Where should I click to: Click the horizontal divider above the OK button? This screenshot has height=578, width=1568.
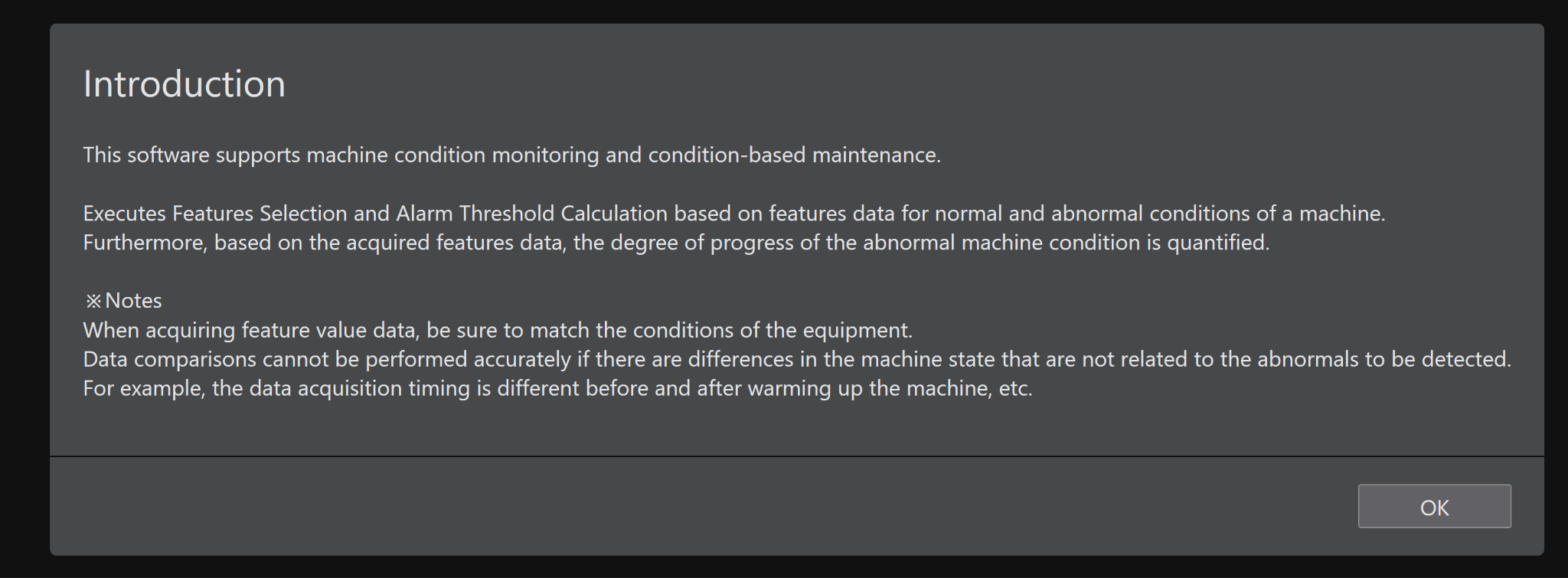pyautogui.click(x=796, y=456)
